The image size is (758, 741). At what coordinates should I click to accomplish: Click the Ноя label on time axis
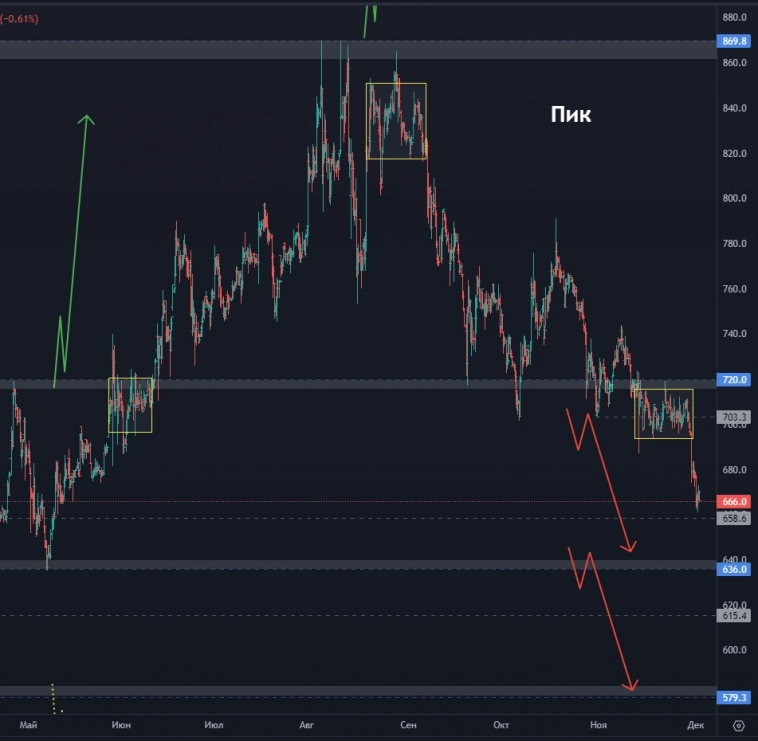click(x=598, y=725)
